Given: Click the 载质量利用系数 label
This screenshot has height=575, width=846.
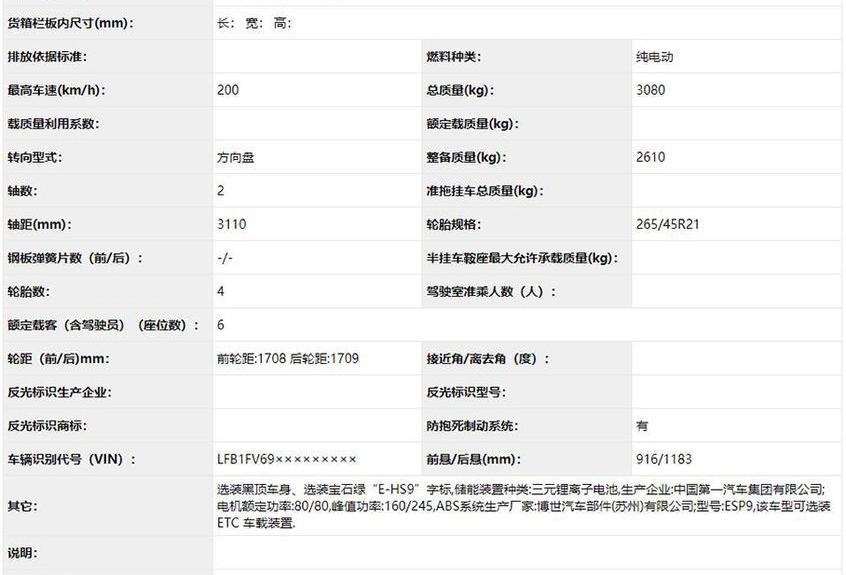Looking at the screenshot, I should pos(53,124).
